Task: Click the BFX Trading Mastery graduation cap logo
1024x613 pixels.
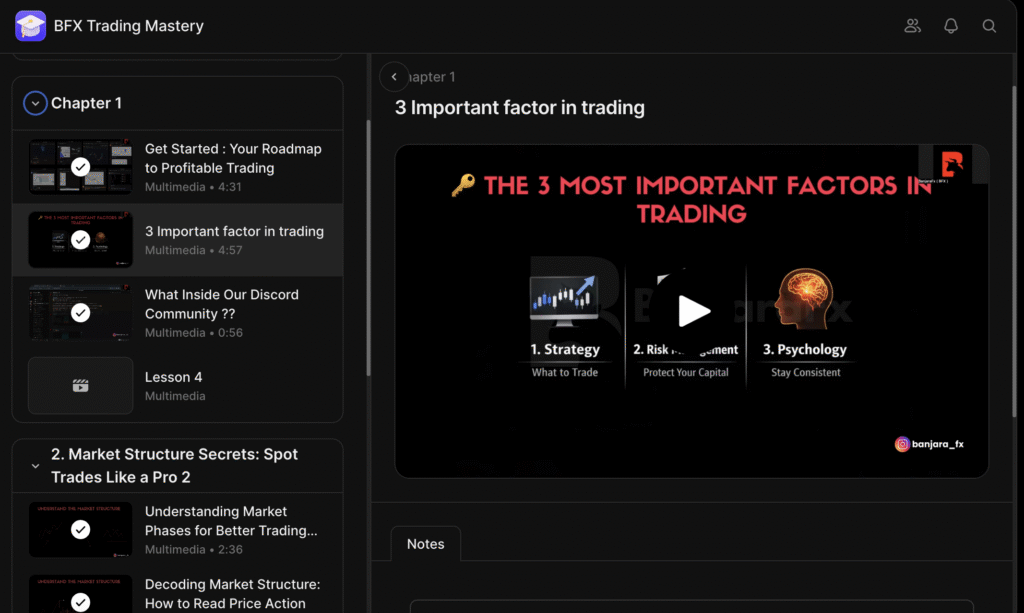Action: (31, 26)
